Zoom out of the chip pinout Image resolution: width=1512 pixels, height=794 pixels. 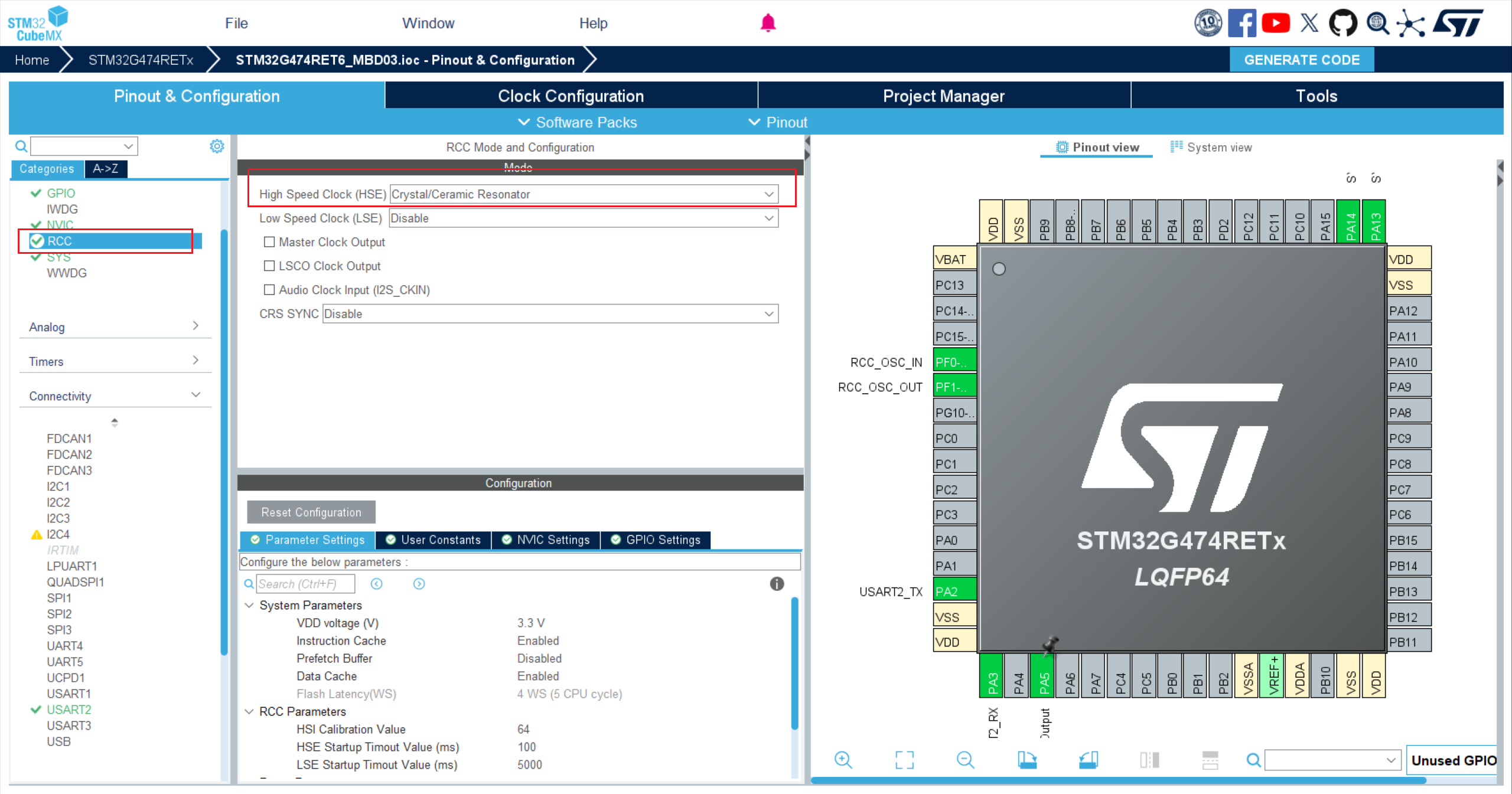click(x=966, y=760)
